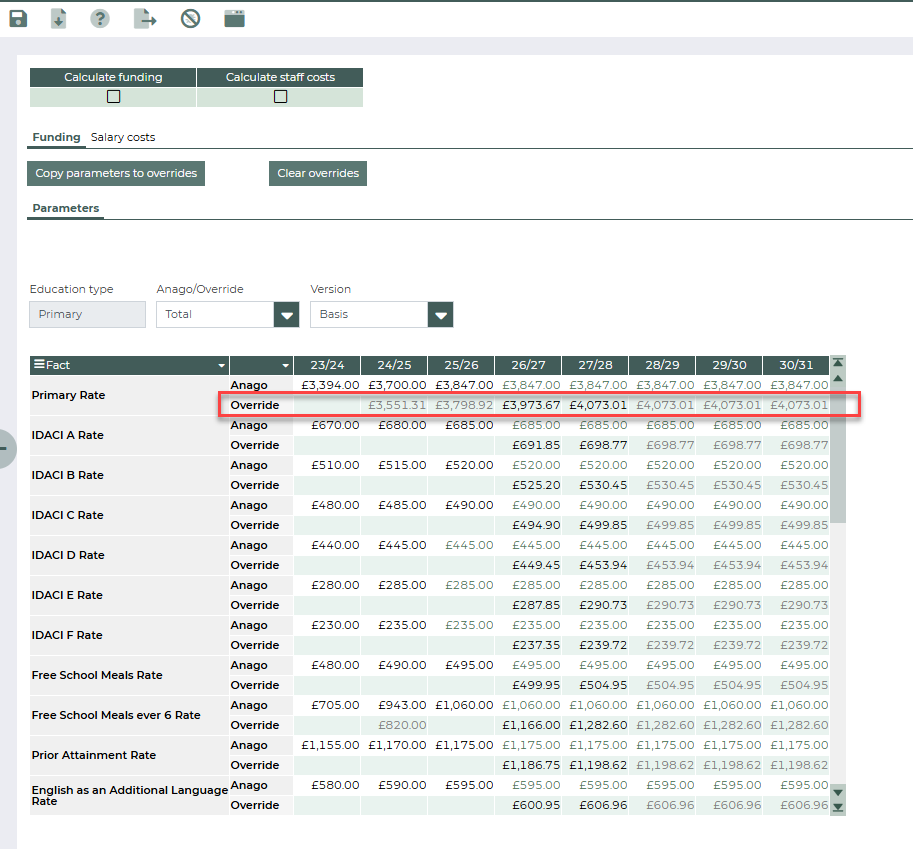This screenshot has width=913, height=849.
Task: Click the hamburger menu icon beside Fact
Action: coord(39,365)
